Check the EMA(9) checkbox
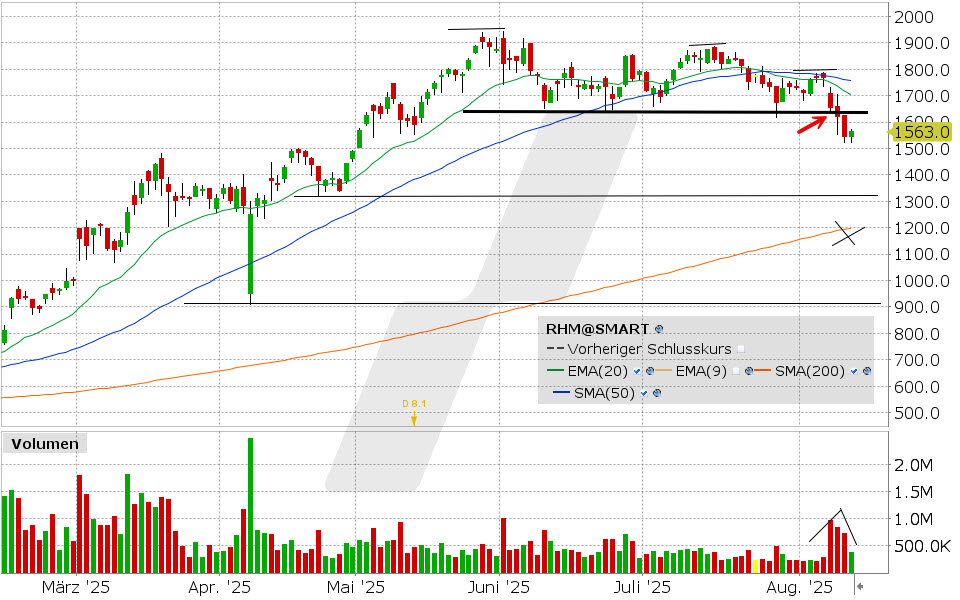The width and height of the screenshot is (960, 600). click(736, 371)
